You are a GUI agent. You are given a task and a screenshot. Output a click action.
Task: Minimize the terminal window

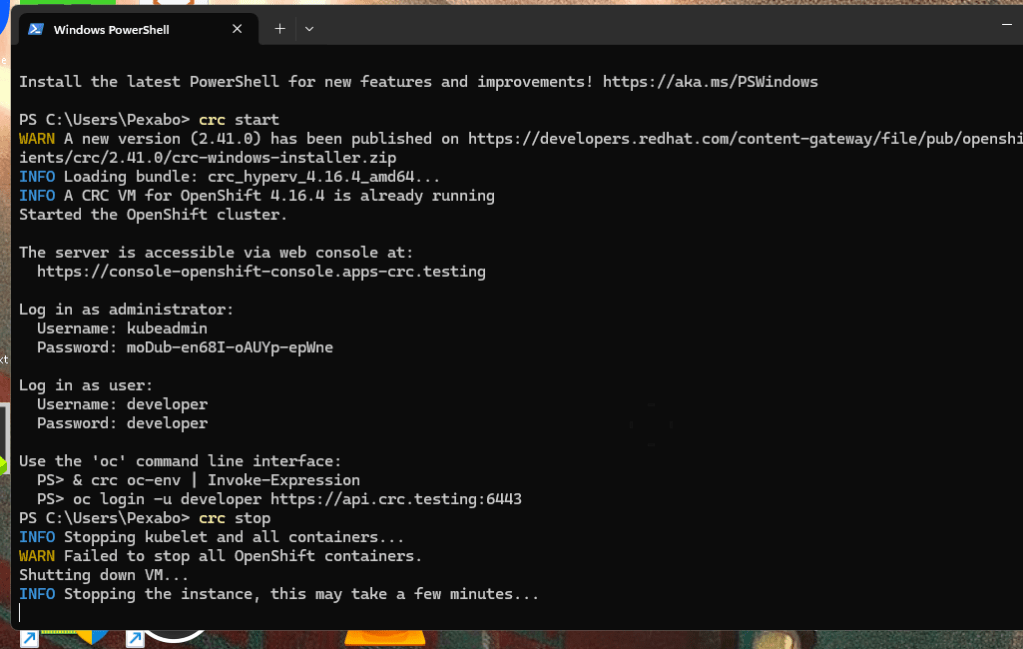point(1007,25)
